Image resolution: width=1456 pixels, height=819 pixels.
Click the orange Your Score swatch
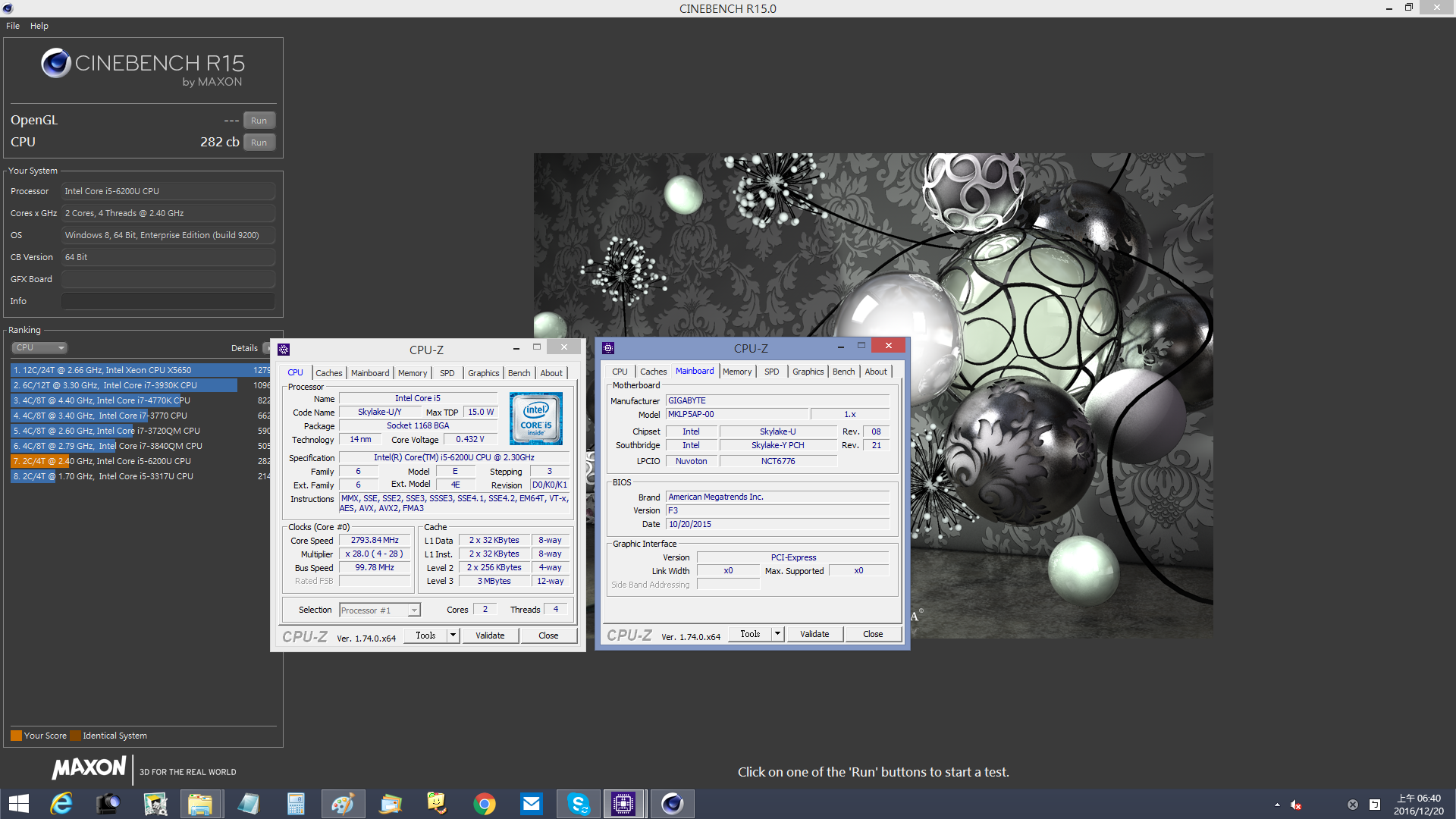pos(16,736)
